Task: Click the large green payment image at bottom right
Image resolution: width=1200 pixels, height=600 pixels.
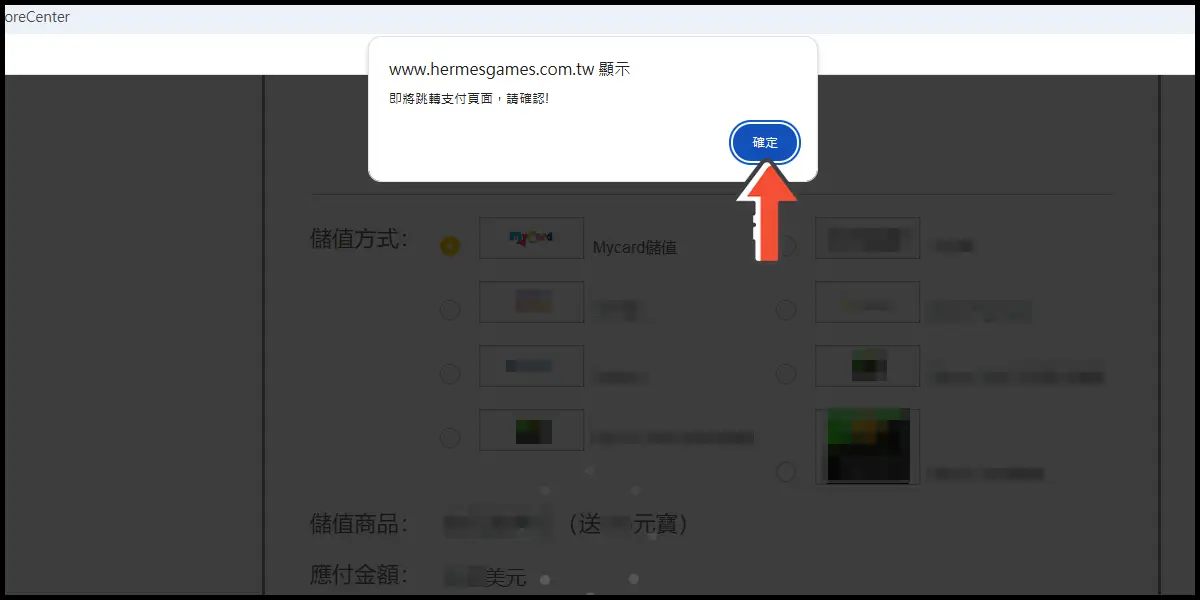Action: (x=867, y=446)
